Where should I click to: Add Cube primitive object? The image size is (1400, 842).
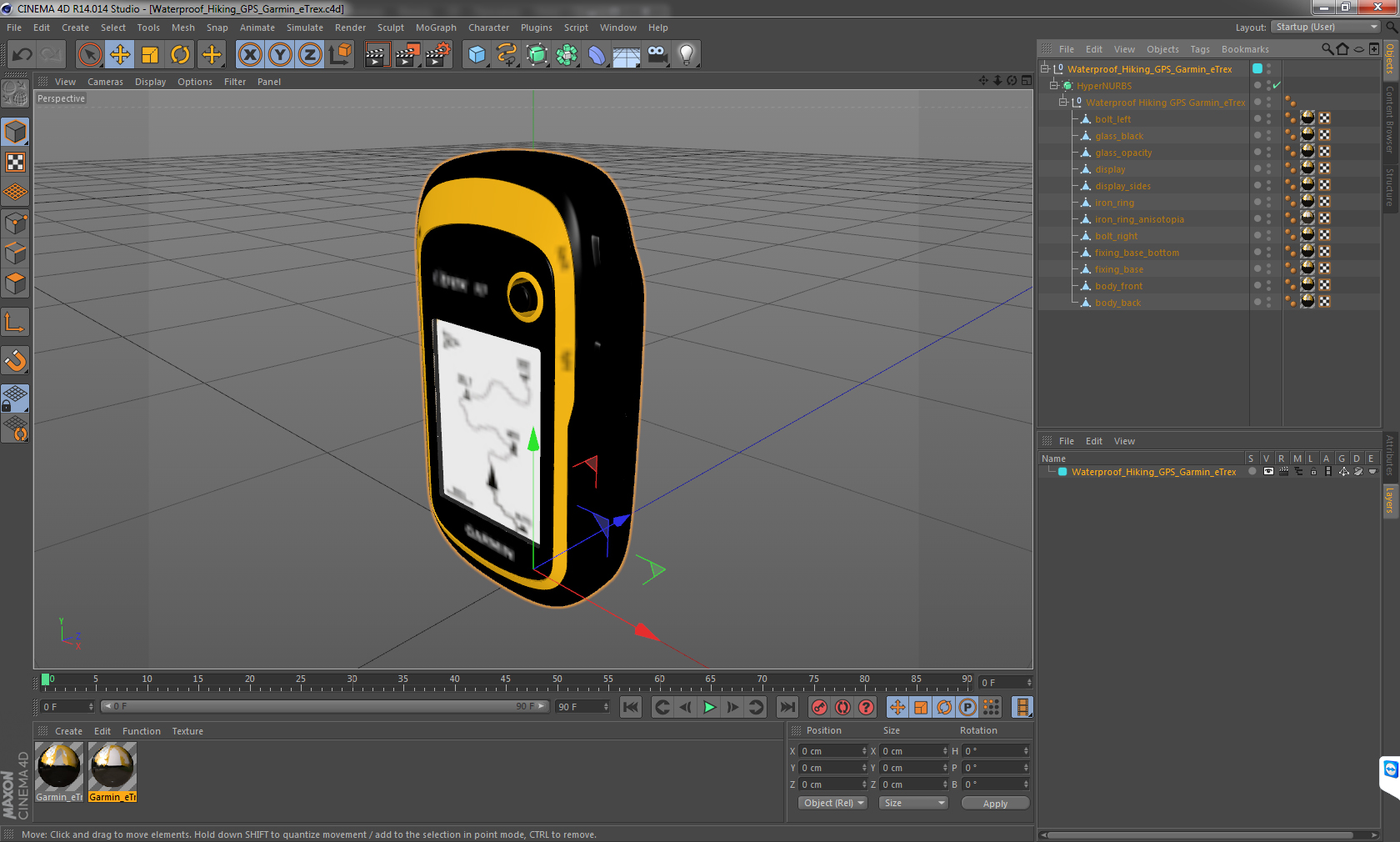(x=477, y=55)
